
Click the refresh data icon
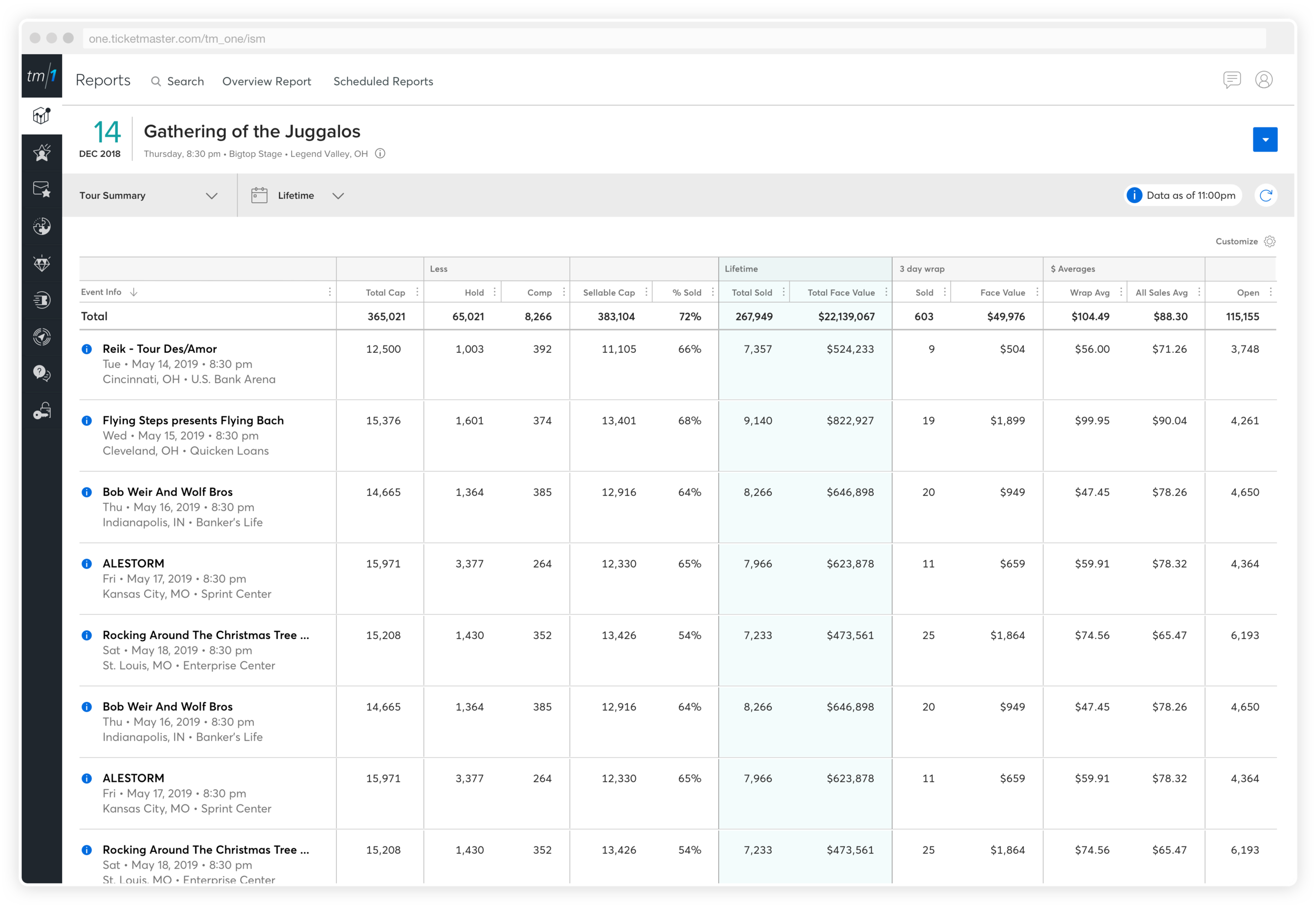(1265, 196)
